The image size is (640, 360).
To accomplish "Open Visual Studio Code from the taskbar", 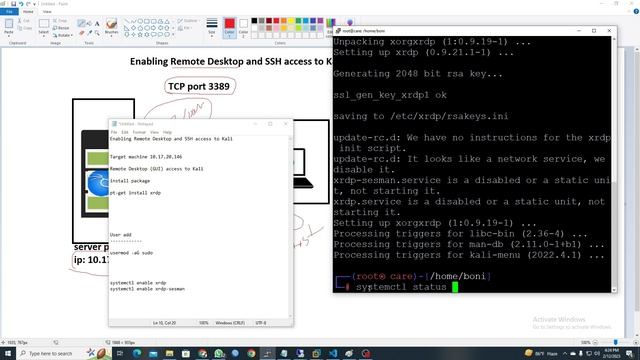I will (x=333, y=353).
